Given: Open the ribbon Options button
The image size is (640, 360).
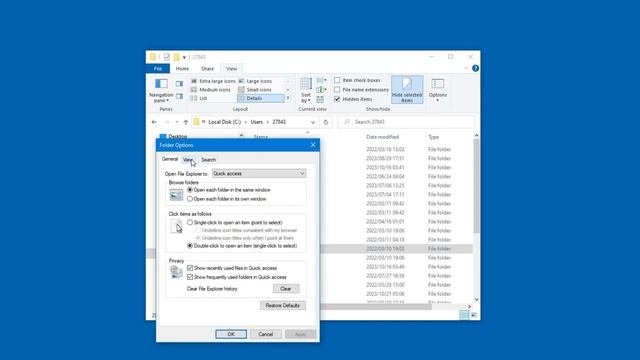Looking at the screenshot, I should point(438,90).
